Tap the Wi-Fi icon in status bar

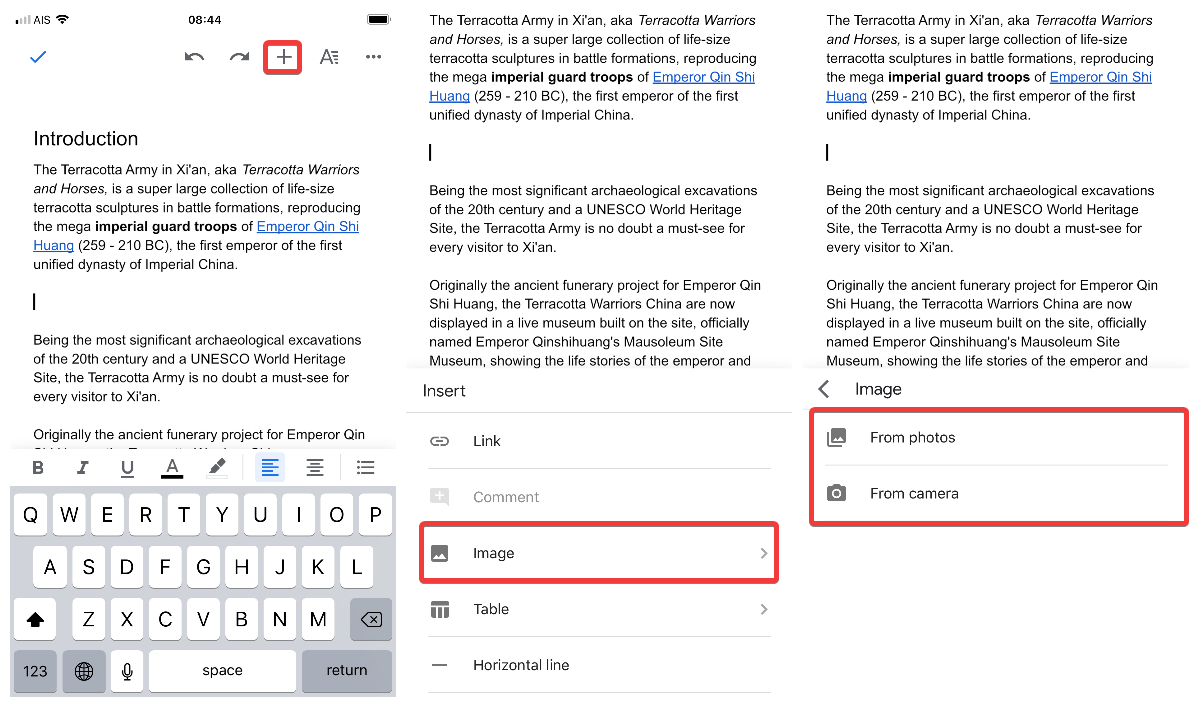[x=63, y=19]
